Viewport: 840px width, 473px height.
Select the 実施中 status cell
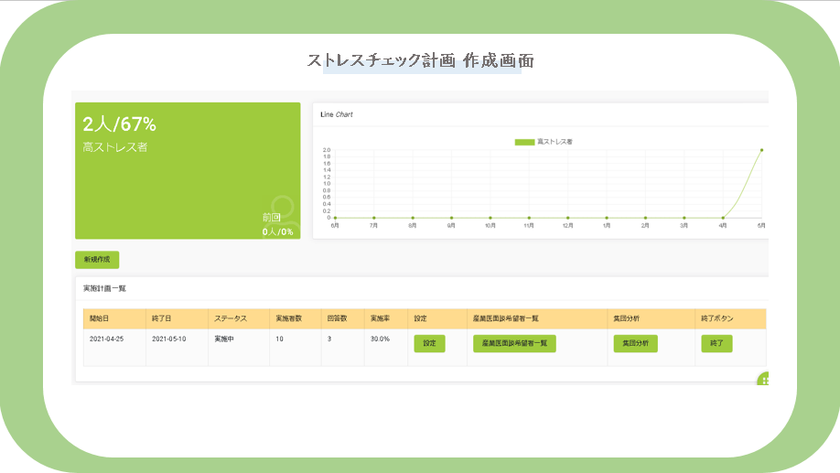coord(225,339)
